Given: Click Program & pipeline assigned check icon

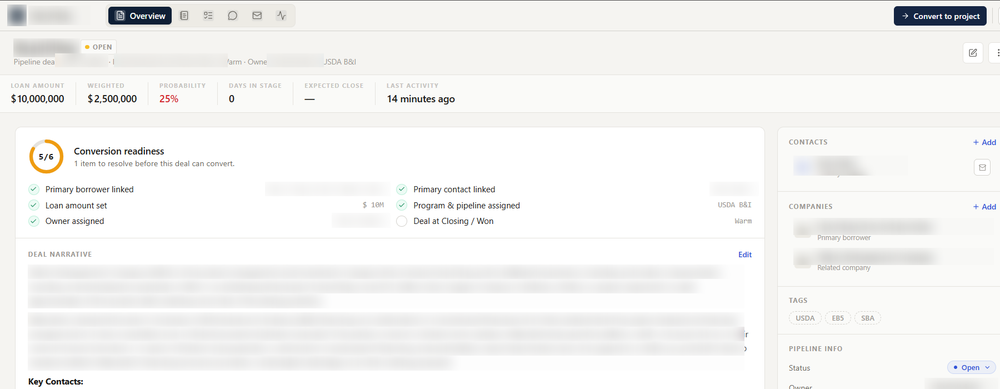Looking at the screenshot, I should pos(402,205).
